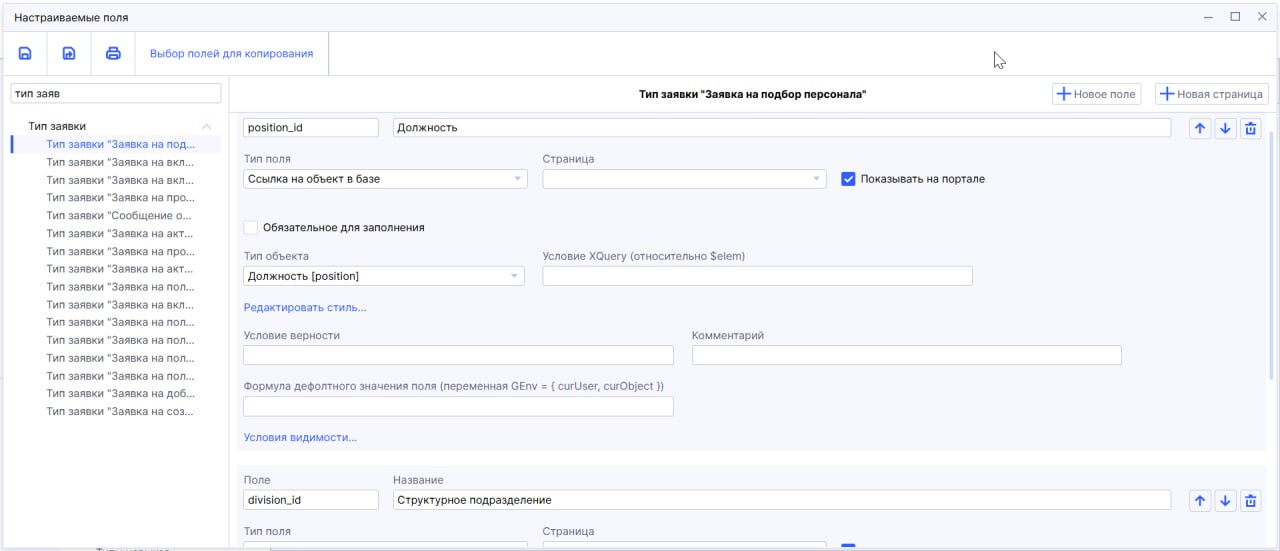Screen dimensions: 1280x551
Task: Delete the position_id field via trash icon
Action: [1250, 128]
